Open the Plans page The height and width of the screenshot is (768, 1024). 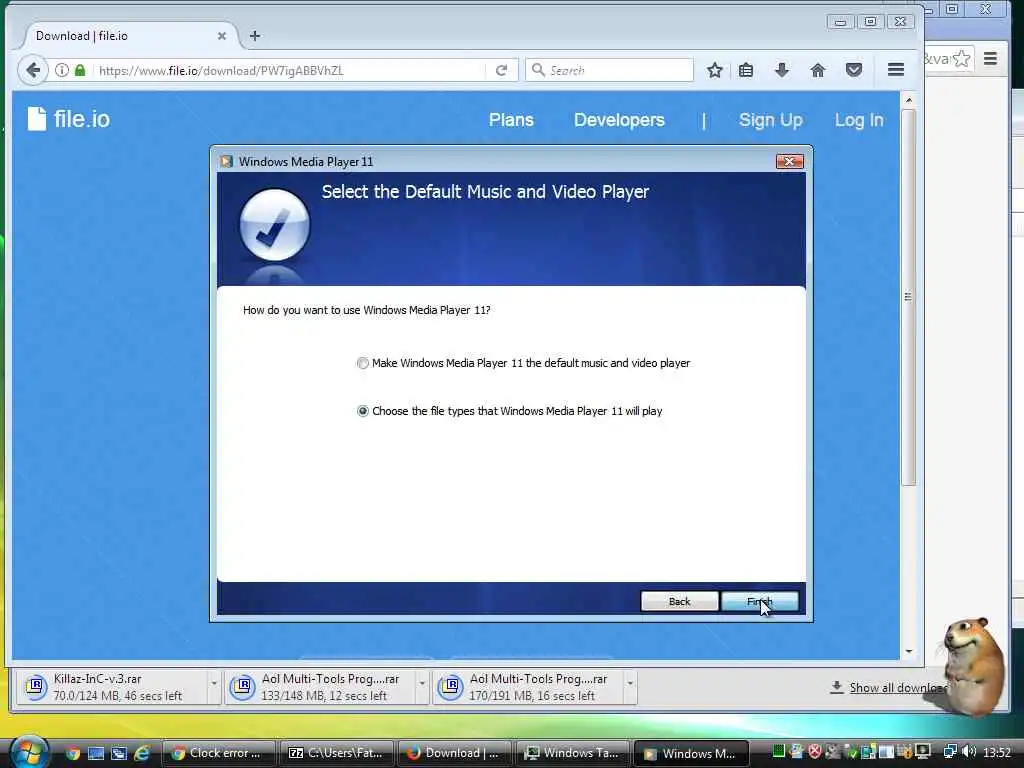(x=511, y=120)
